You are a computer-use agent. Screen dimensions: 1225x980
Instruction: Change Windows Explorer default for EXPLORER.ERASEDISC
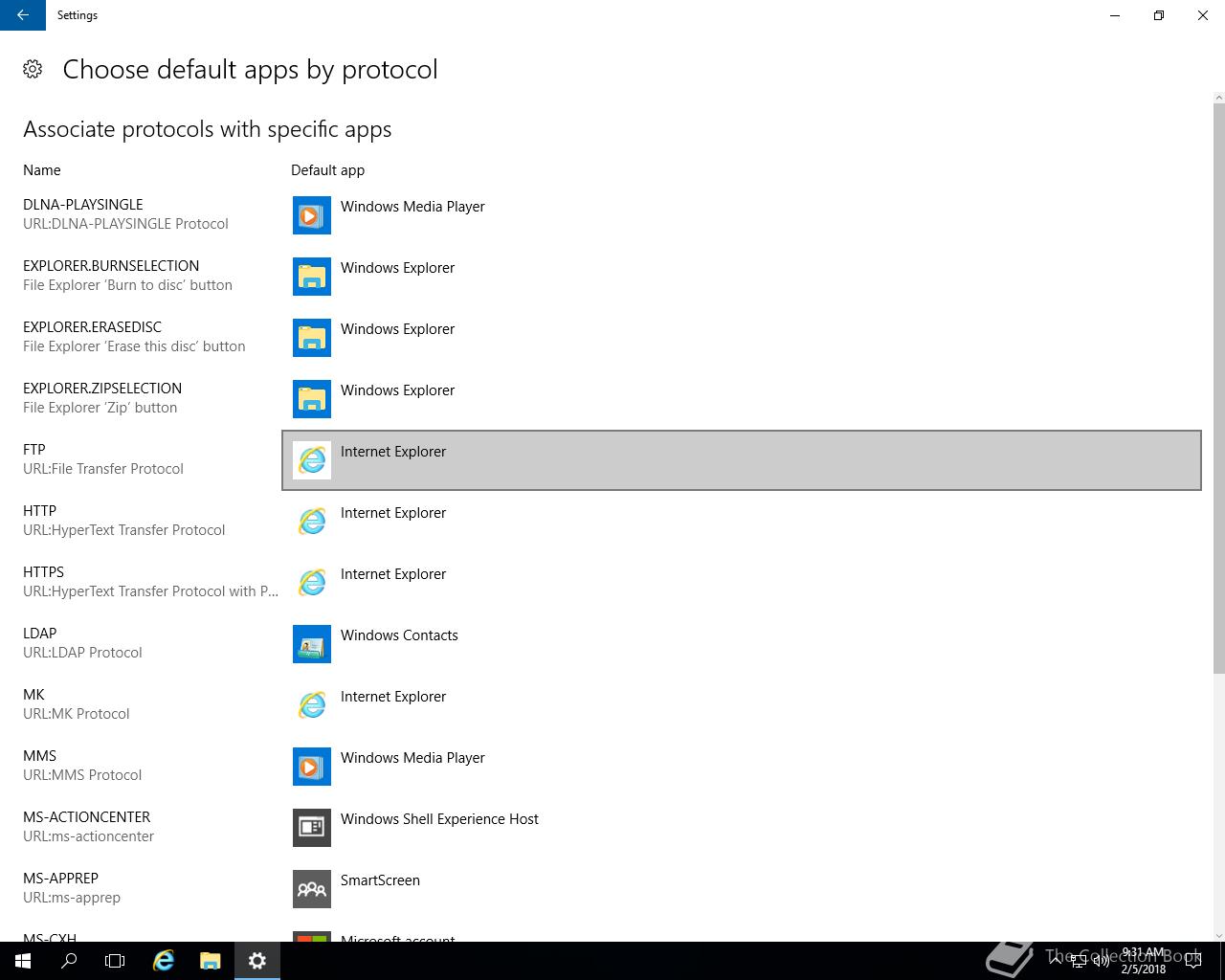click(742, 338)
